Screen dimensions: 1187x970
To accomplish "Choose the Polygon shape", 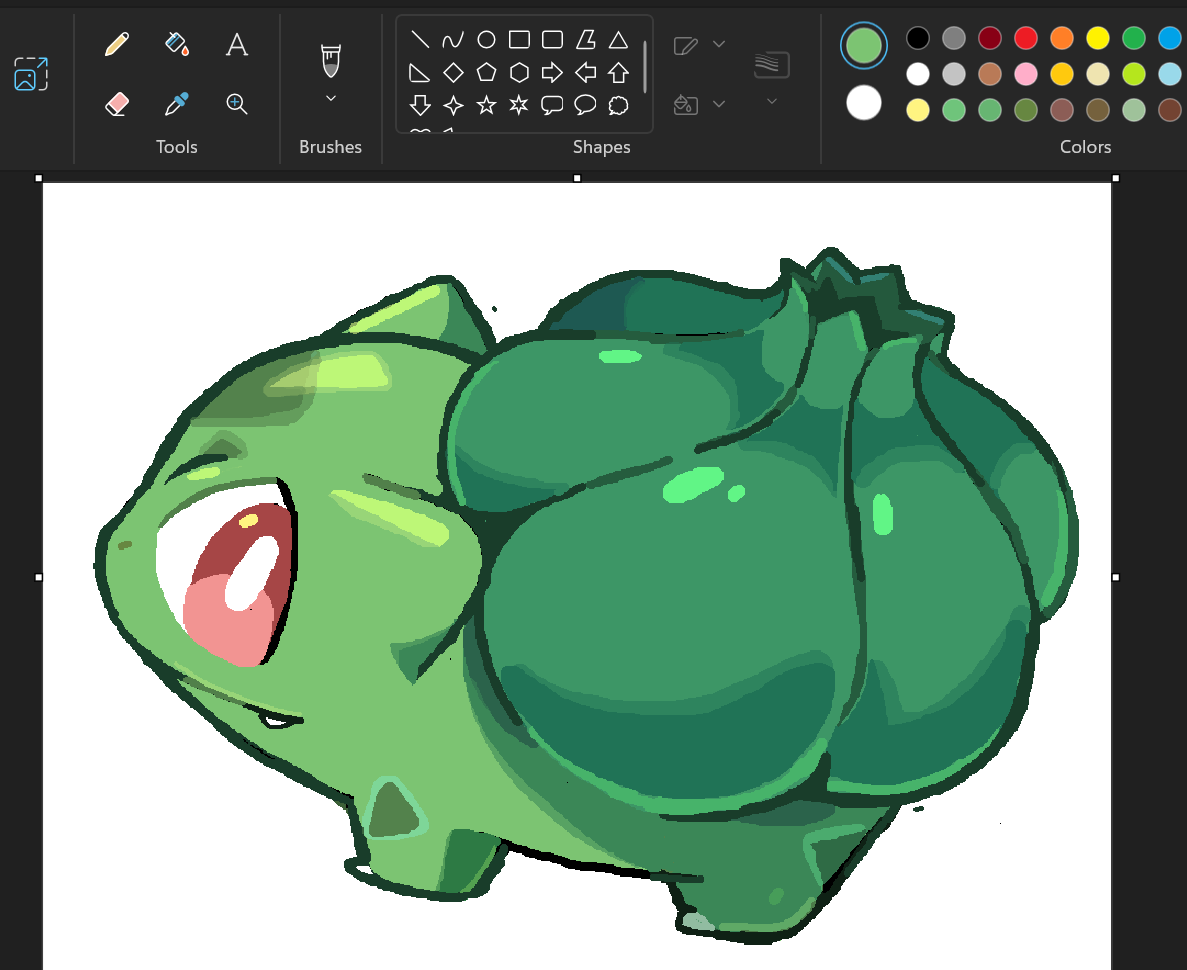I will 585,39.
